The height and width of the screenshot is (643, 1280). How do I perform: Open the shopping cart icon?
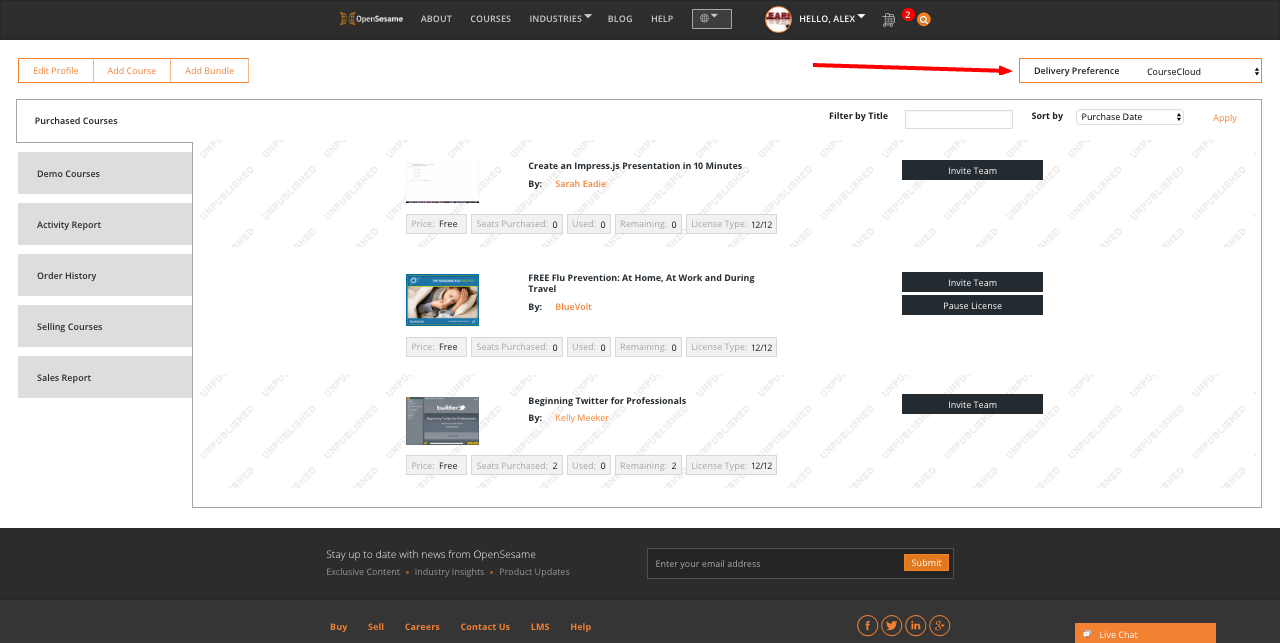(x=888, y=20)
